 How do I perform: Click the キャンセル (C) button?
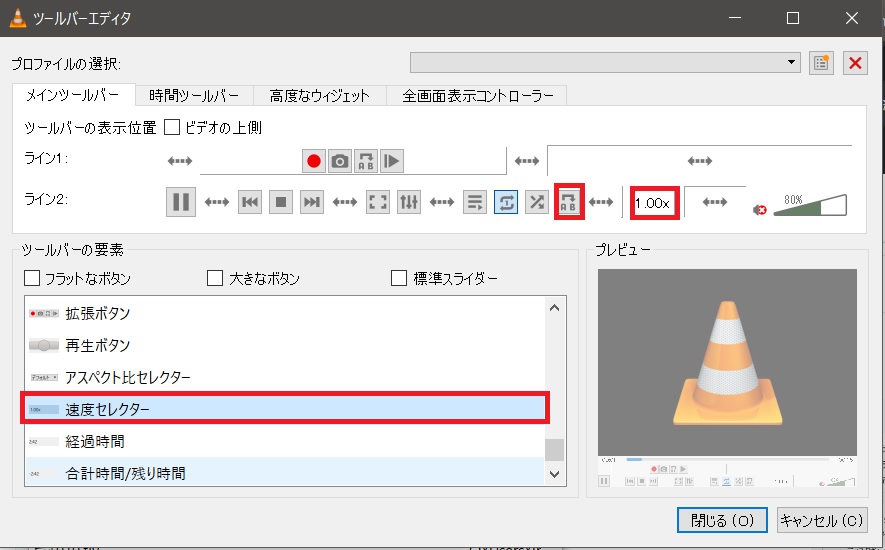click(x=821, y=520)
